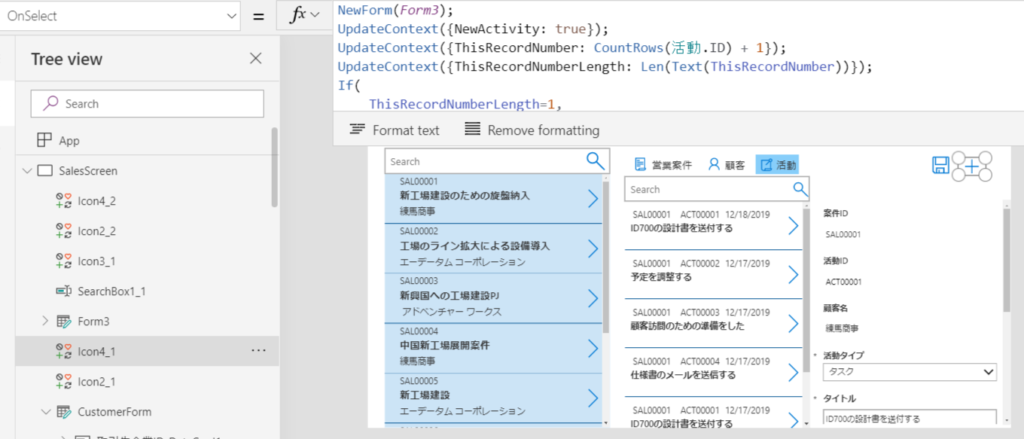Open ACT00003 activity arrow
This screenshot has height=439, width=1024.
(x=793, y=323)
